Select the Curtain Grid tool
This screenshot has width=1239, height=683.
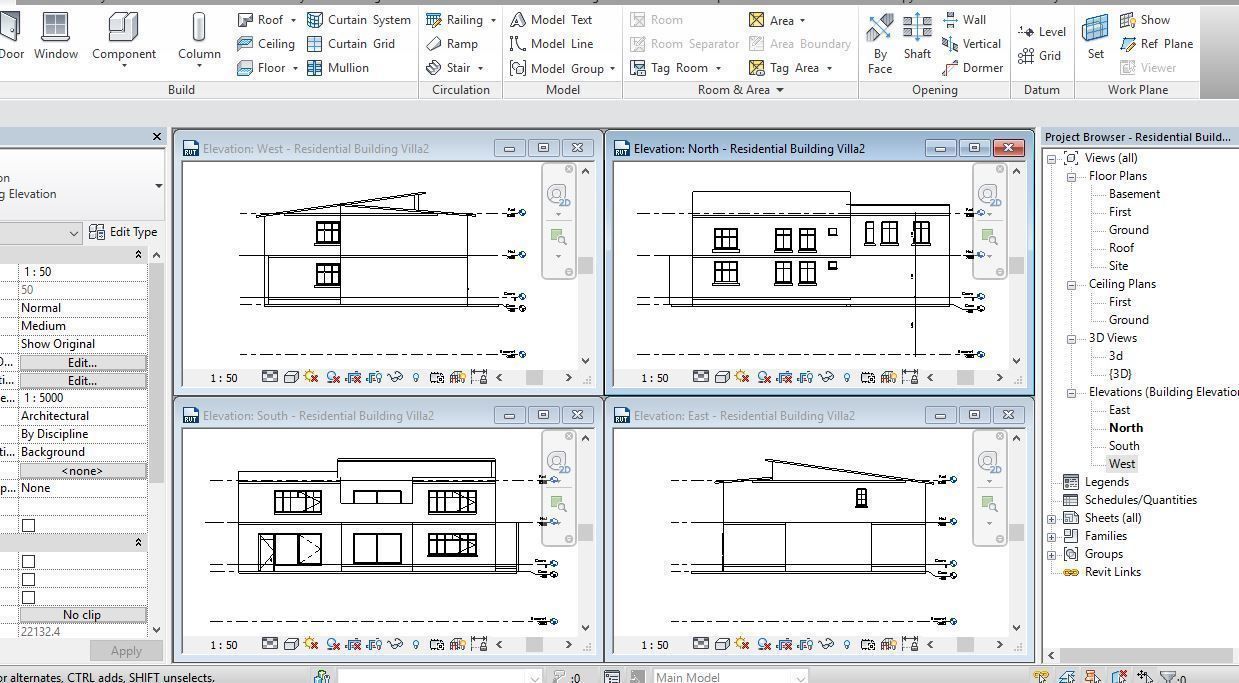pyautogui.click(x=350, y=44)
